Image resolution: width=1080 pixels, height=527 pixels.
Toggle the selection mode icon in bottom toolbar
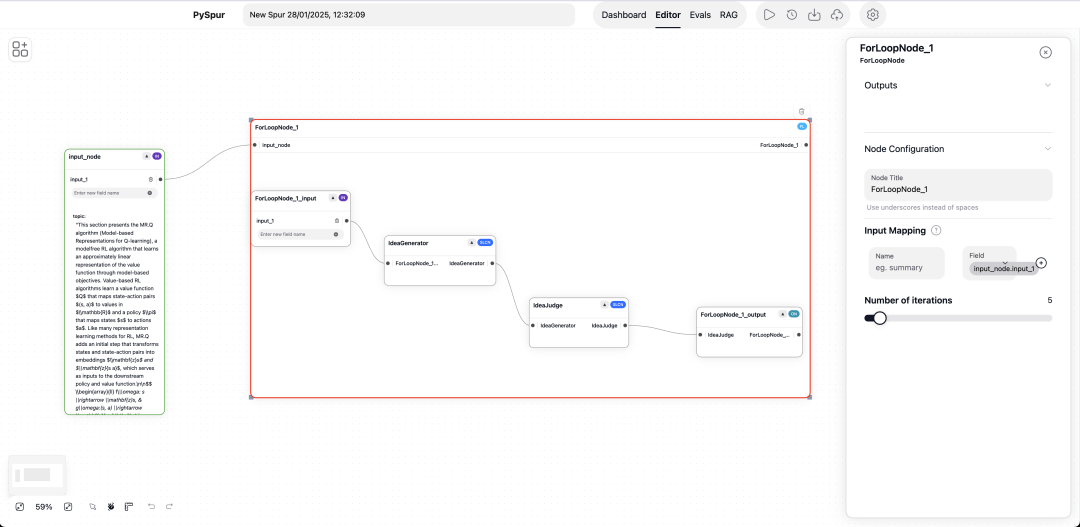pyautogui.click(x=92, y=507)
